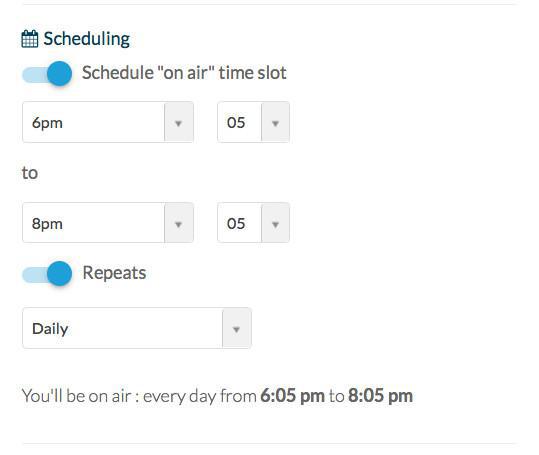Click the 6:05 pm summary time

(x=292, y=396)
